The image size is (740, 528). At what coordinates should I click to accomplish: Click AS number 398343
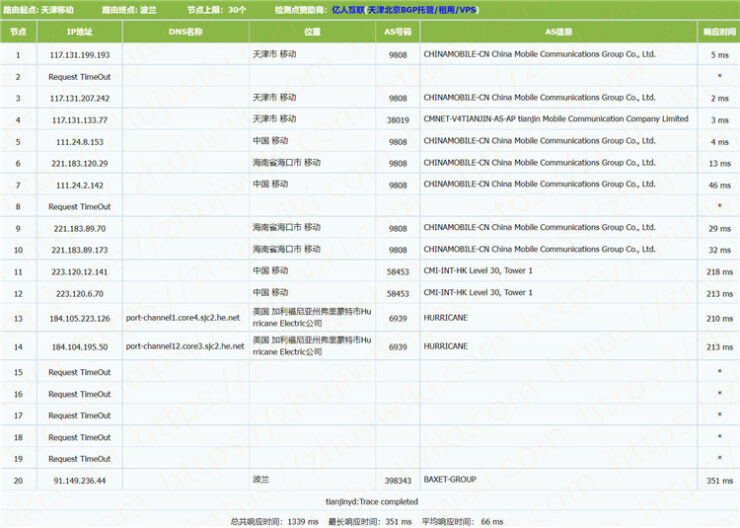398,481
